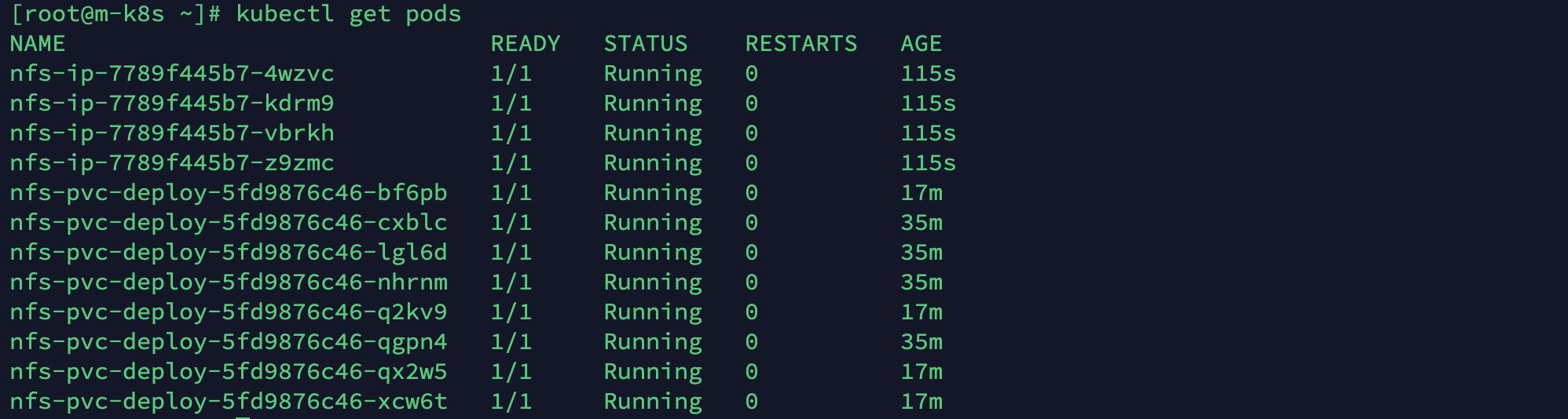Select pod name nfs-pvc-deploy-5fd9876c46-xcw6t
1568x419 pixels.
[229, 402]
